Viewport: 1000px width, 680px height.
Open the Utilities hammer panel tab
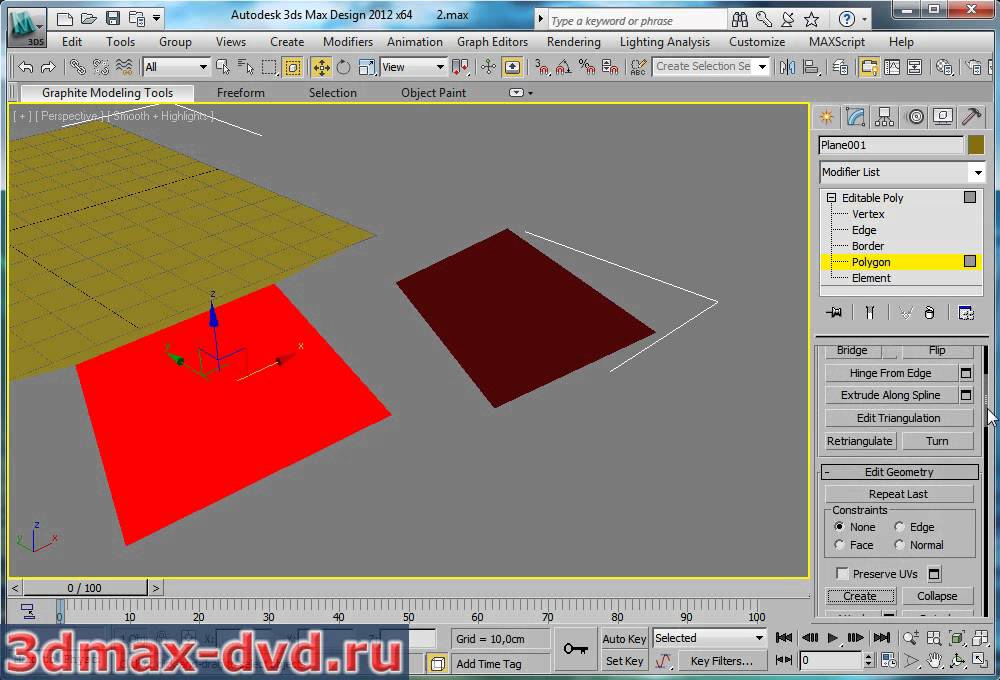[971, 117]
